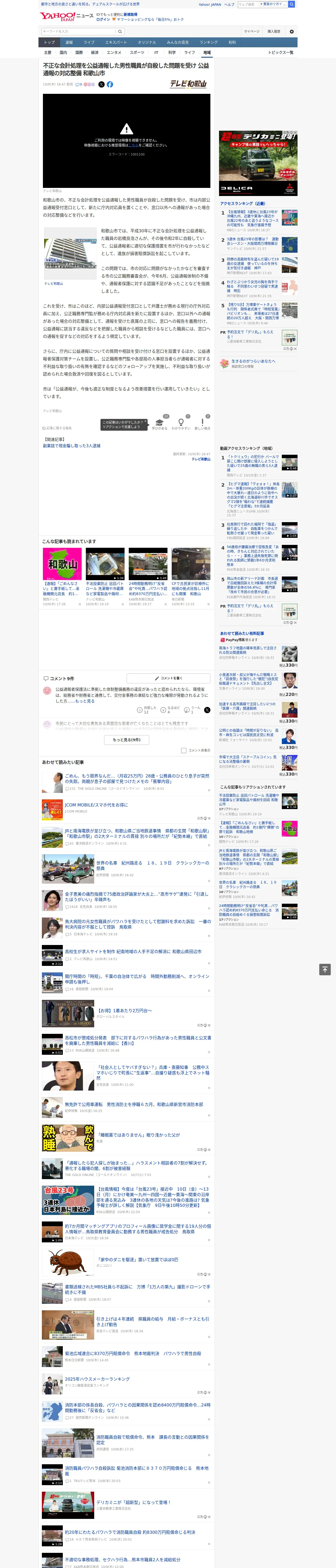This screenshot has height=1568, width=336.
Task: Open 世界の名車 紀州路走る article
Action: 153,866
